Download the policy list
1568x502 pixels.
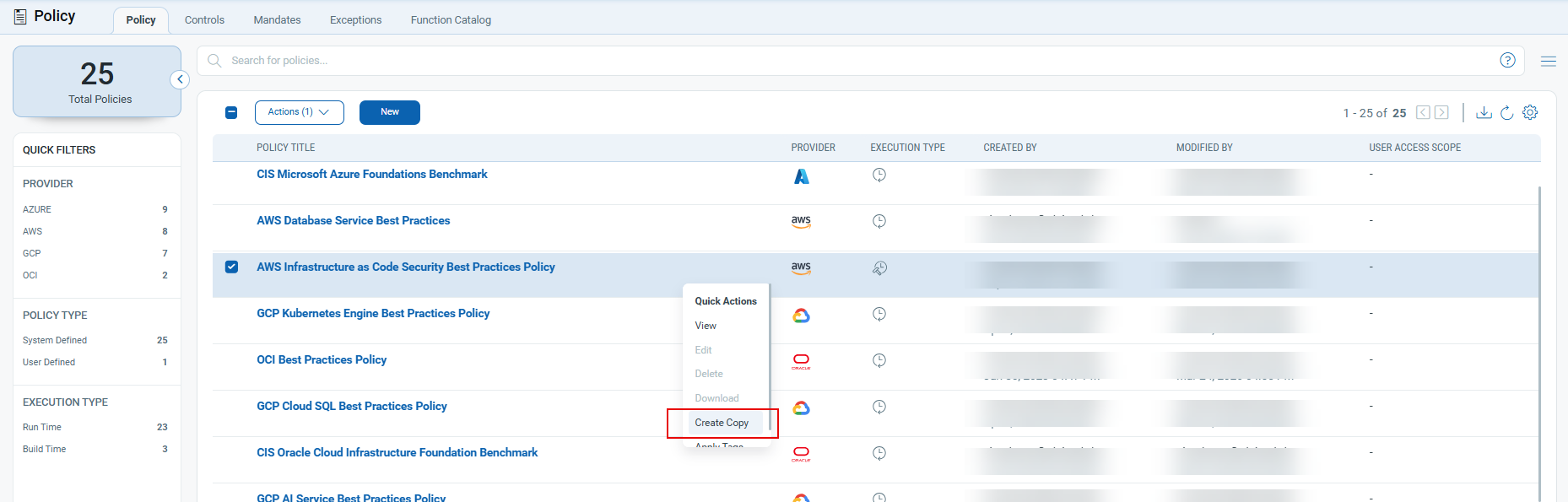click(1484, 112)
